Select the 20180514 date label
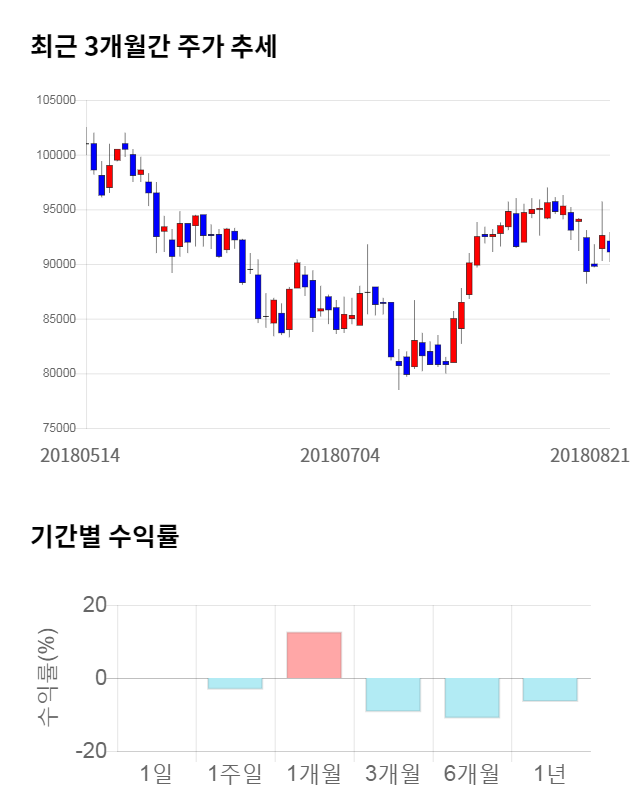The height and width of the screenshot is (810, 640). coord(80,455)
